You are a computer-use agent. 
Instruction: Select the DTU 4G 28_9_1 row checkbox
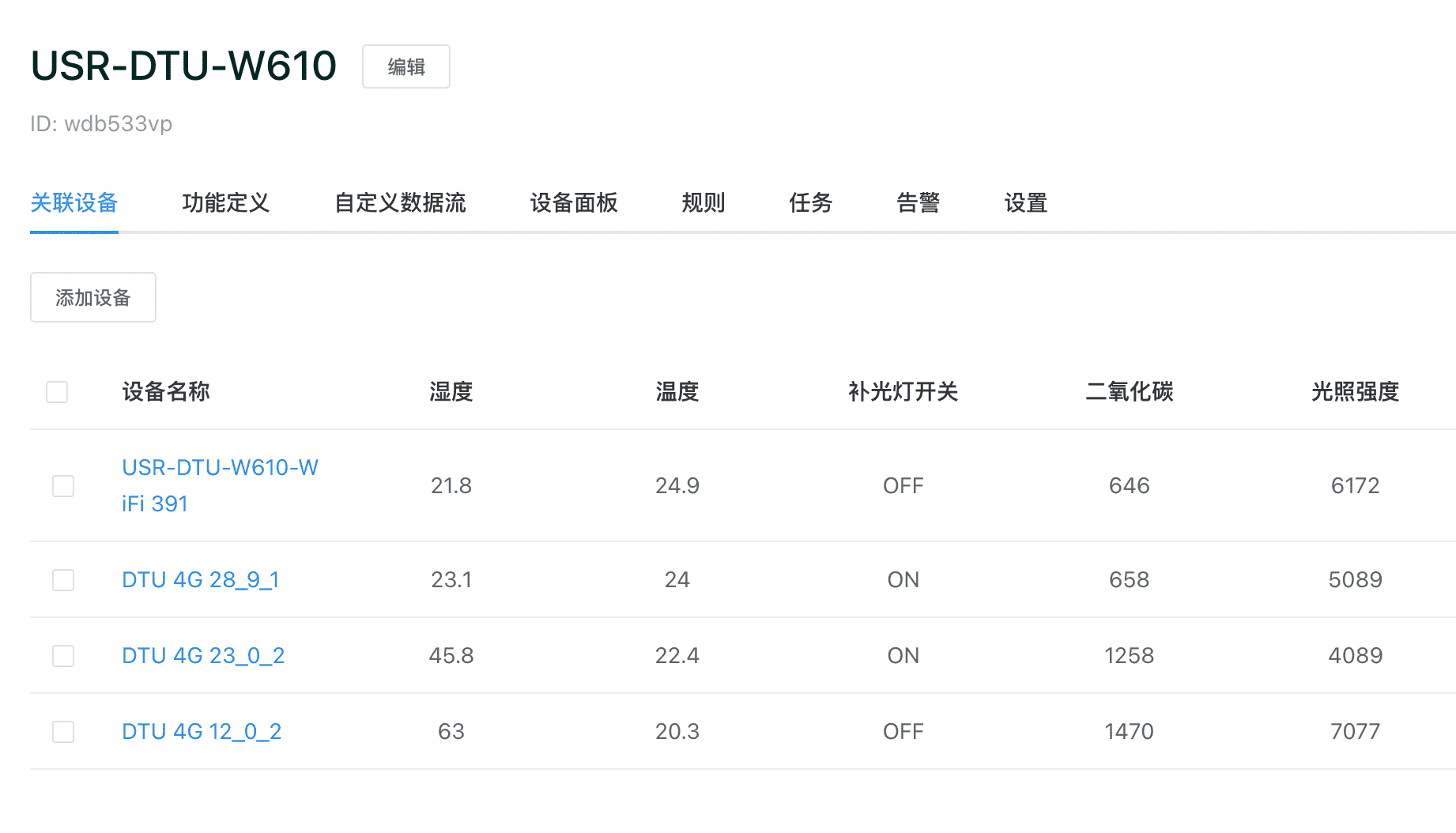63,580
